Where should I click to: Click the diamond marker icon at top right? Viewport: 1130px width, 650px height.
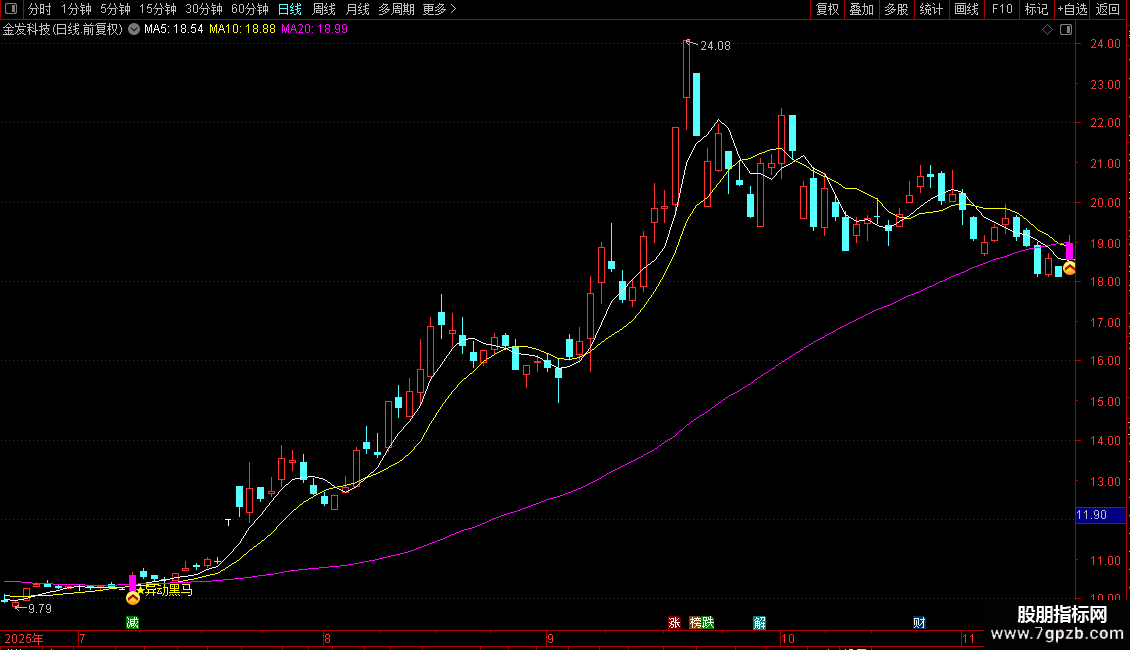(x=1048, y=30)
